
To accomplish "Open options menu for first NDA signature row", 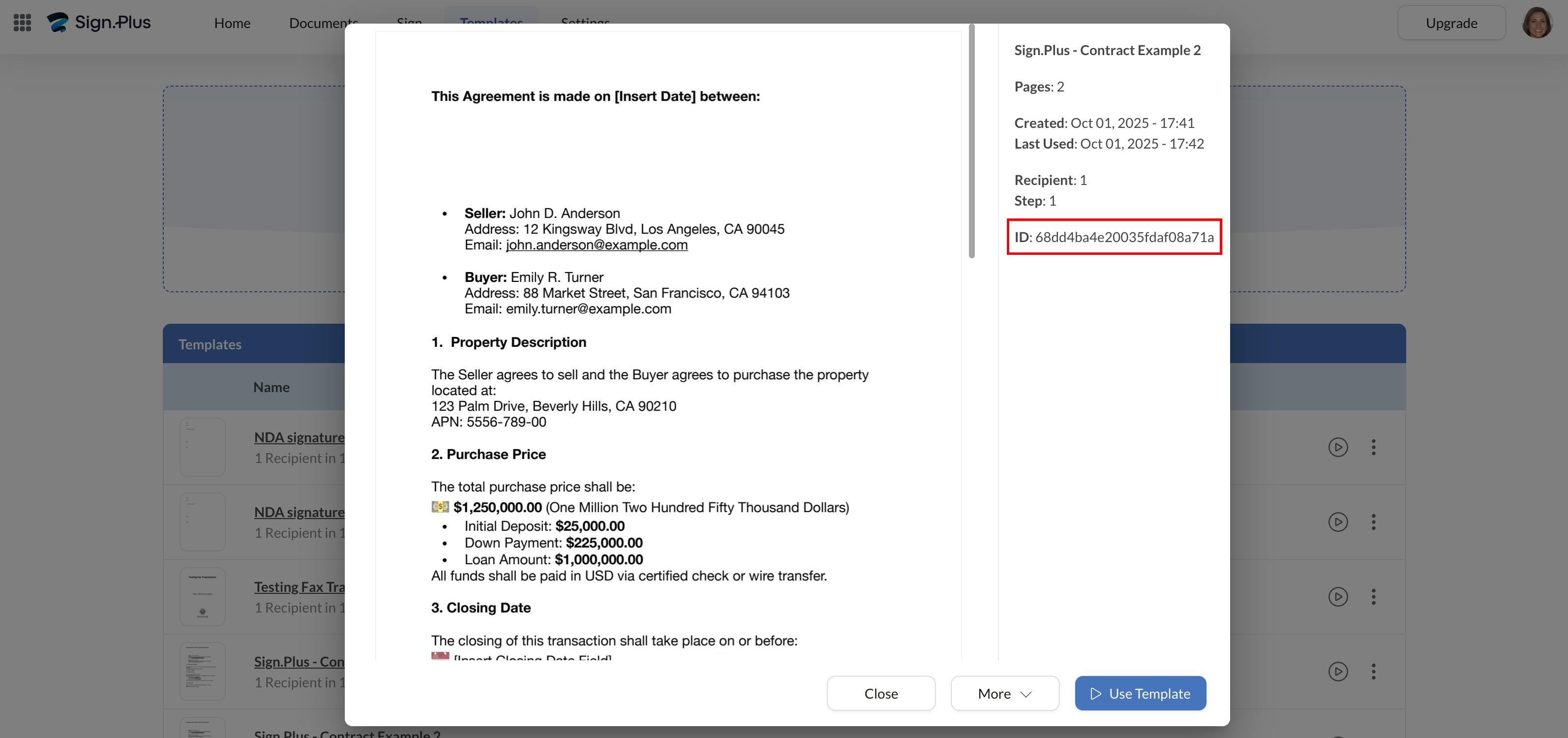I will pyautogui.click(x=1373, y=448).
